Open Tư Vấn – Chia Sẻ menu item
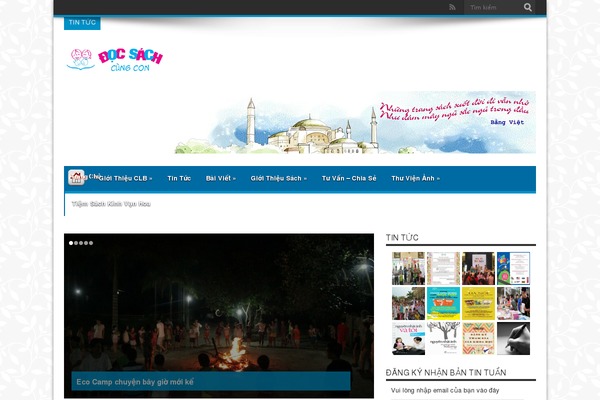 349,178
